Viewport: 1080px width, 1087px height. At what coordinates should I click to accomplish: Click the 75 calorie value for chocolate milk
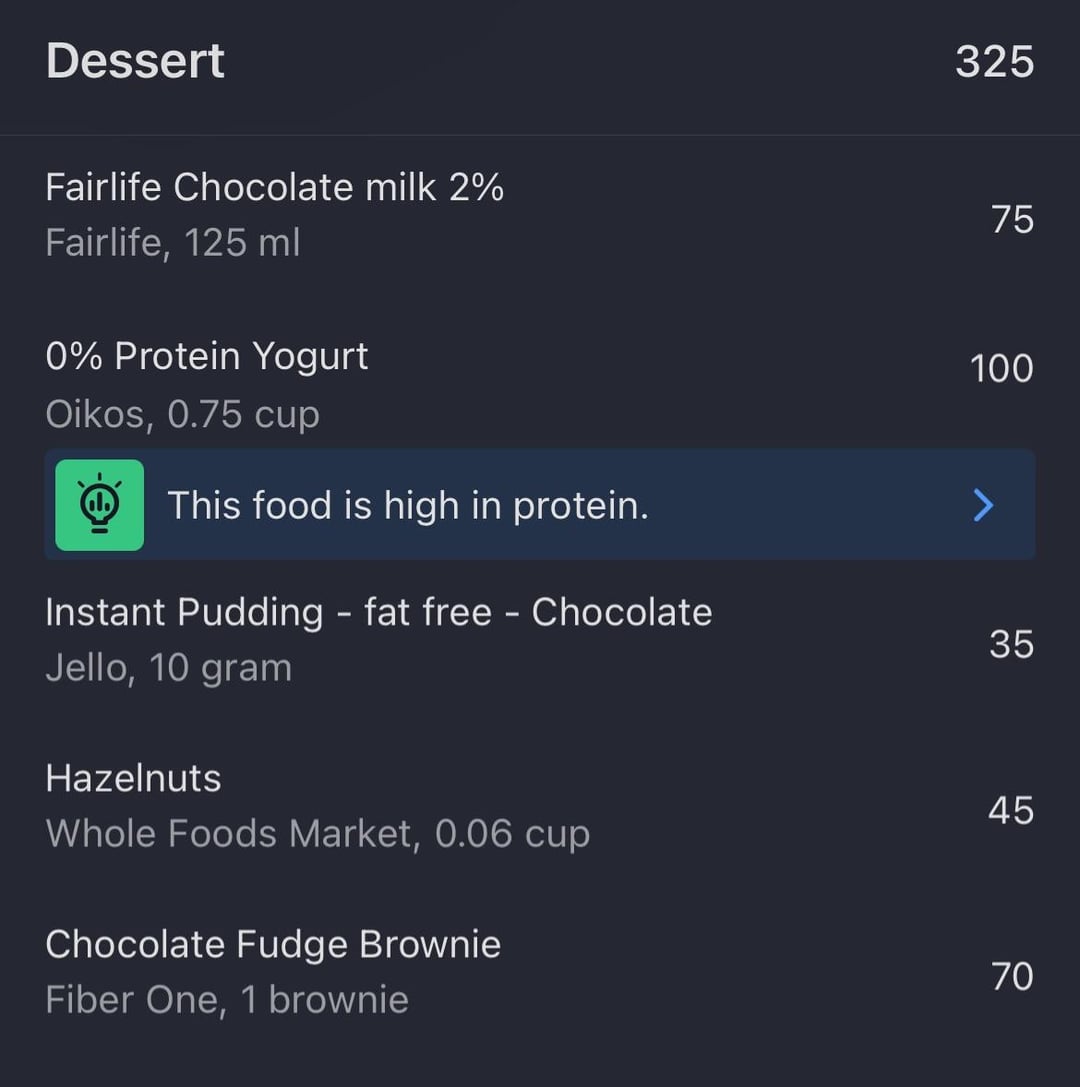pos(1012,219)
